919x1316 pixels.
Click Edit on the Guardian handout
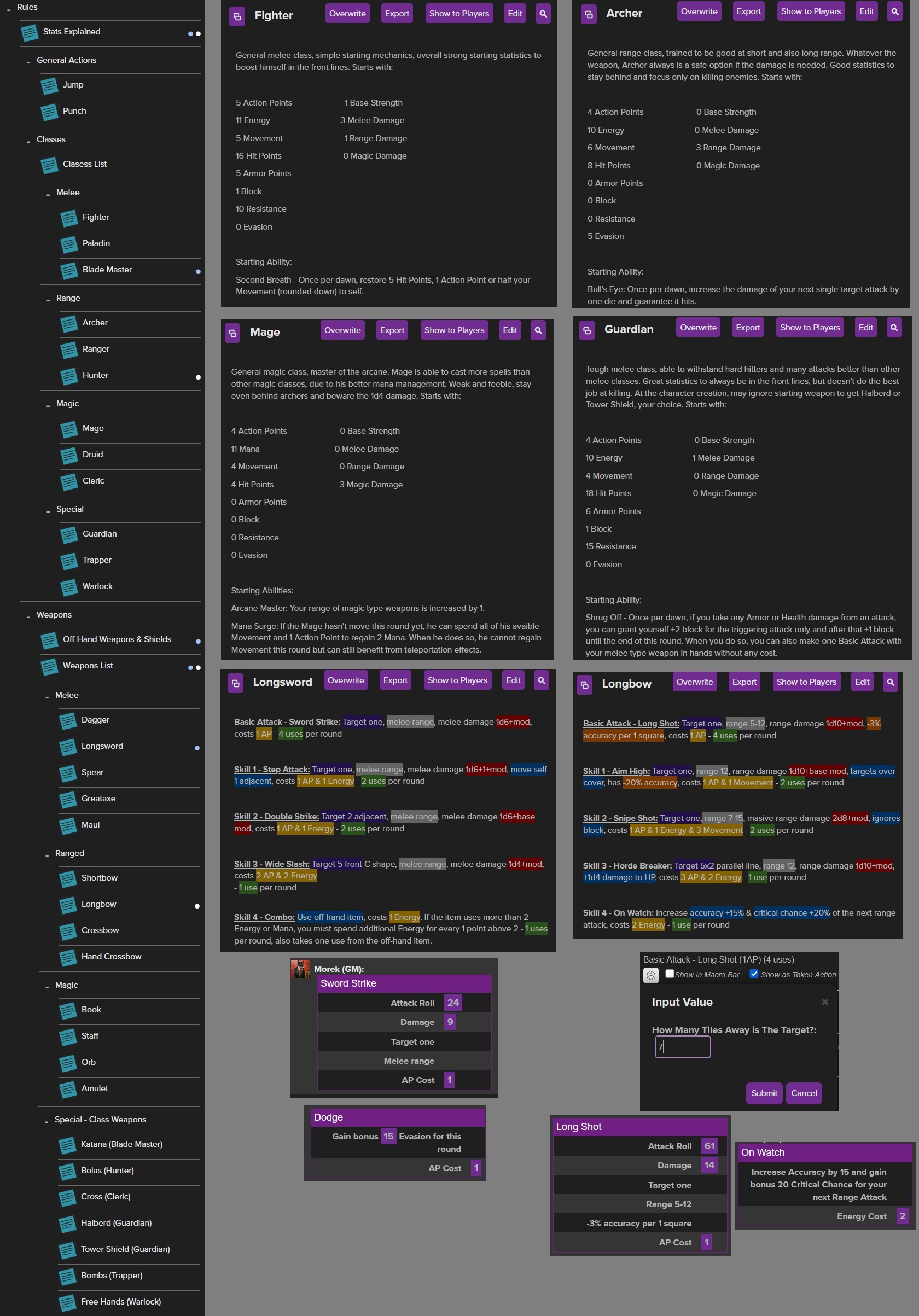pyautogui.click(x=866, y=327)
